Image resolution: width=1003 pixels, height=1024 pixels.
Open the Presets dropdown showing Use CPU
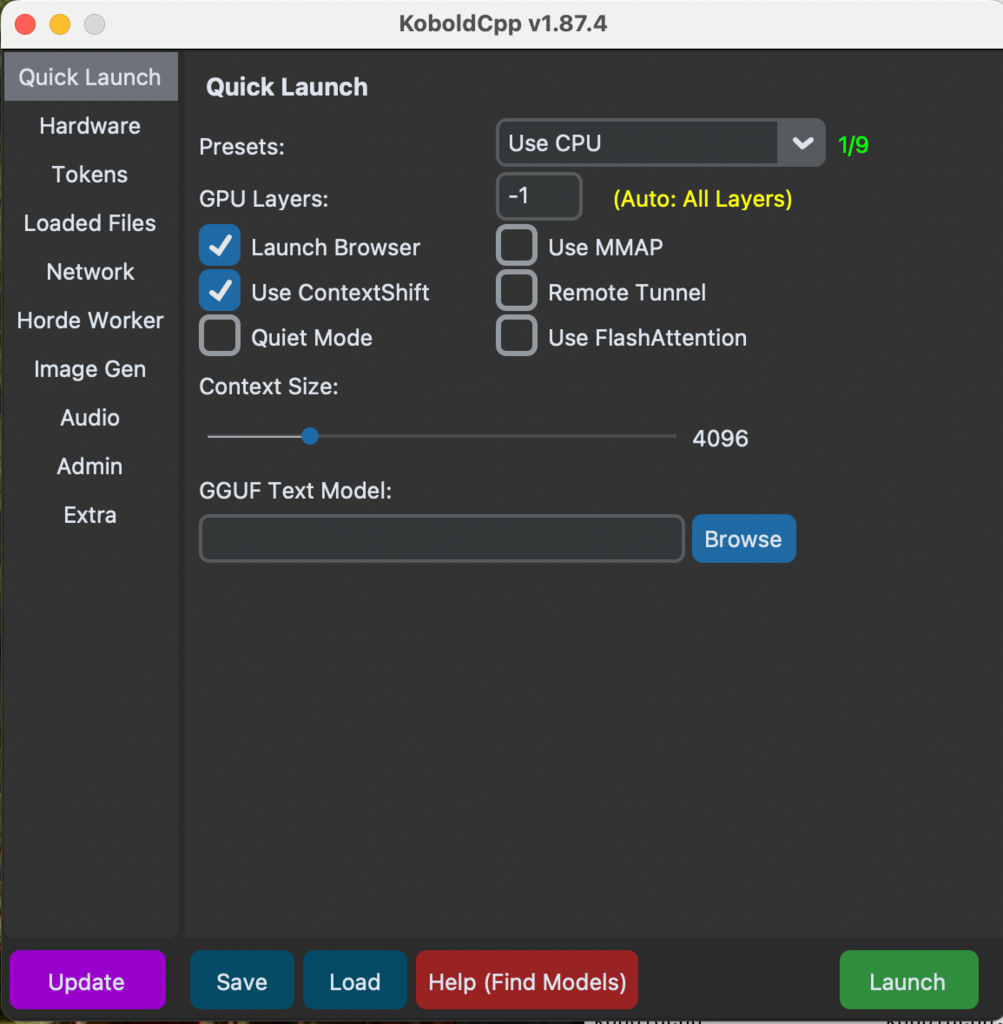point(660,143)
